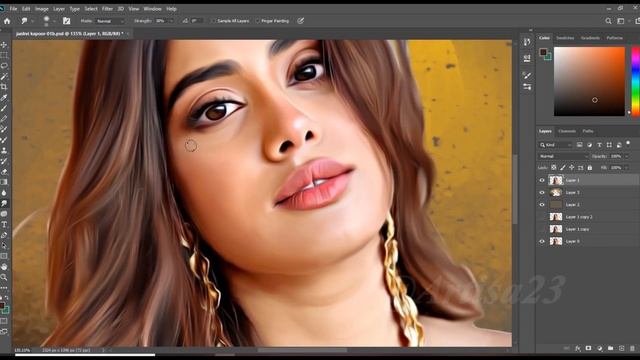Open the tool preset picker arrow
This screenshot has height=360, width=640.
coord(32,21)
